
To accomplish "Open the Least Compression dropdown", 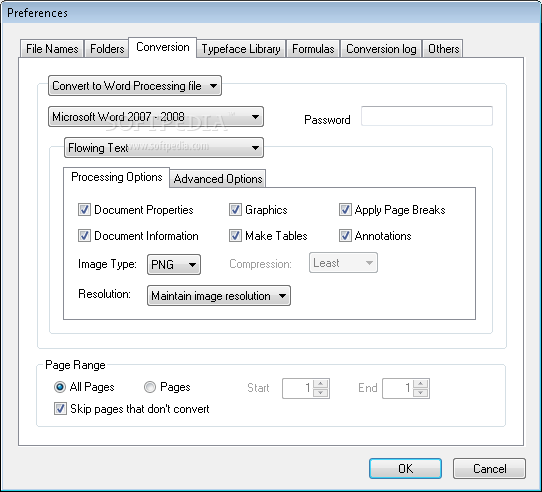I will click(x=343, y=263).
